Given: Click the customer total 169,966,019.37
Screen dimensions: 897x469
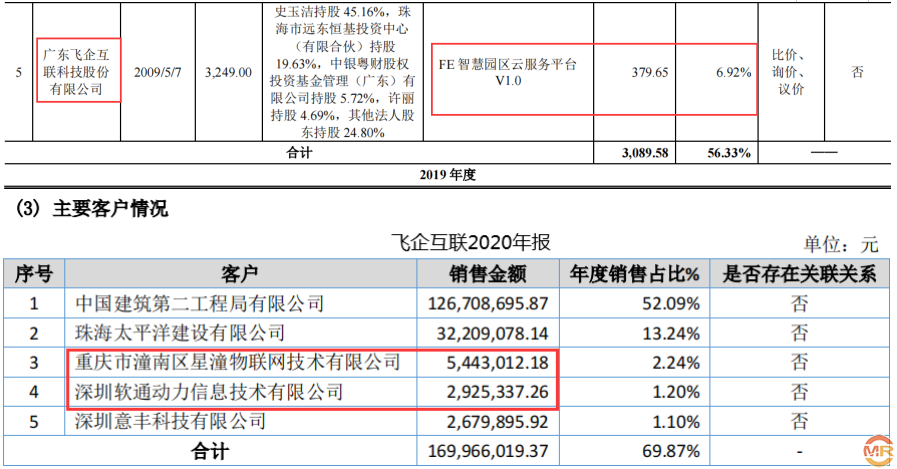Looking at the screenshot, I should pyautogui.click(x=488, y=451).
